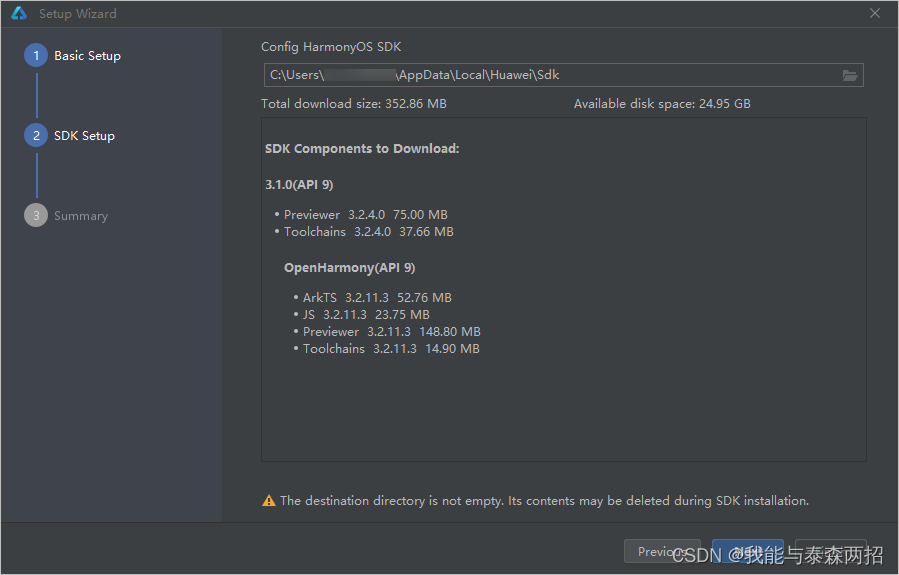Click the 'OpenHarmony(API 9)' group heading
Viewport: 899px width, 575px height.
(350, 268)
